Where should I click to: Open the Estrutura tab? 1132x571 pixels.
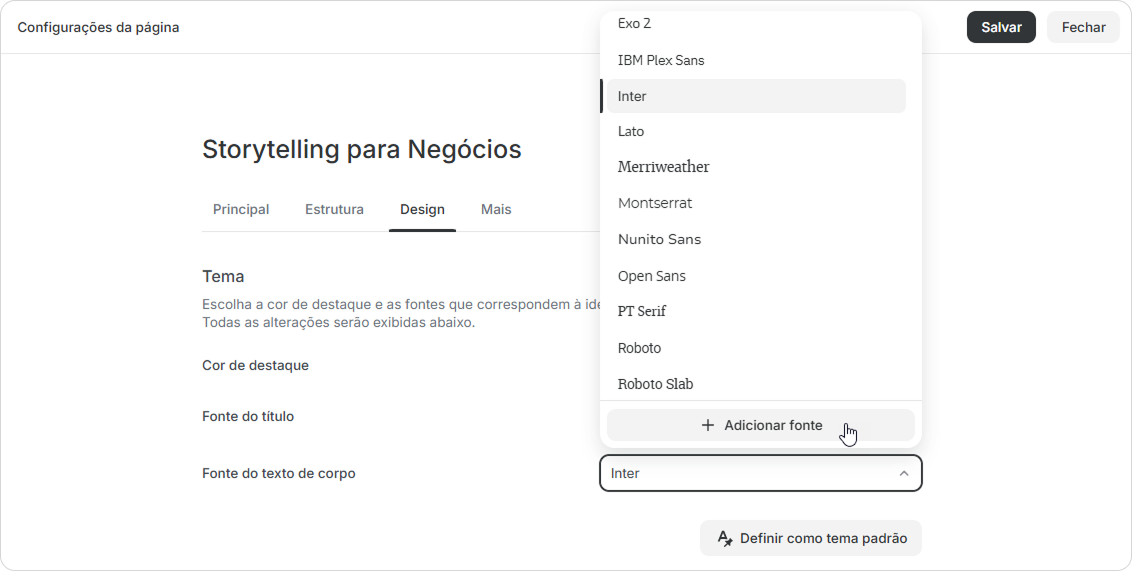(334, 209)
